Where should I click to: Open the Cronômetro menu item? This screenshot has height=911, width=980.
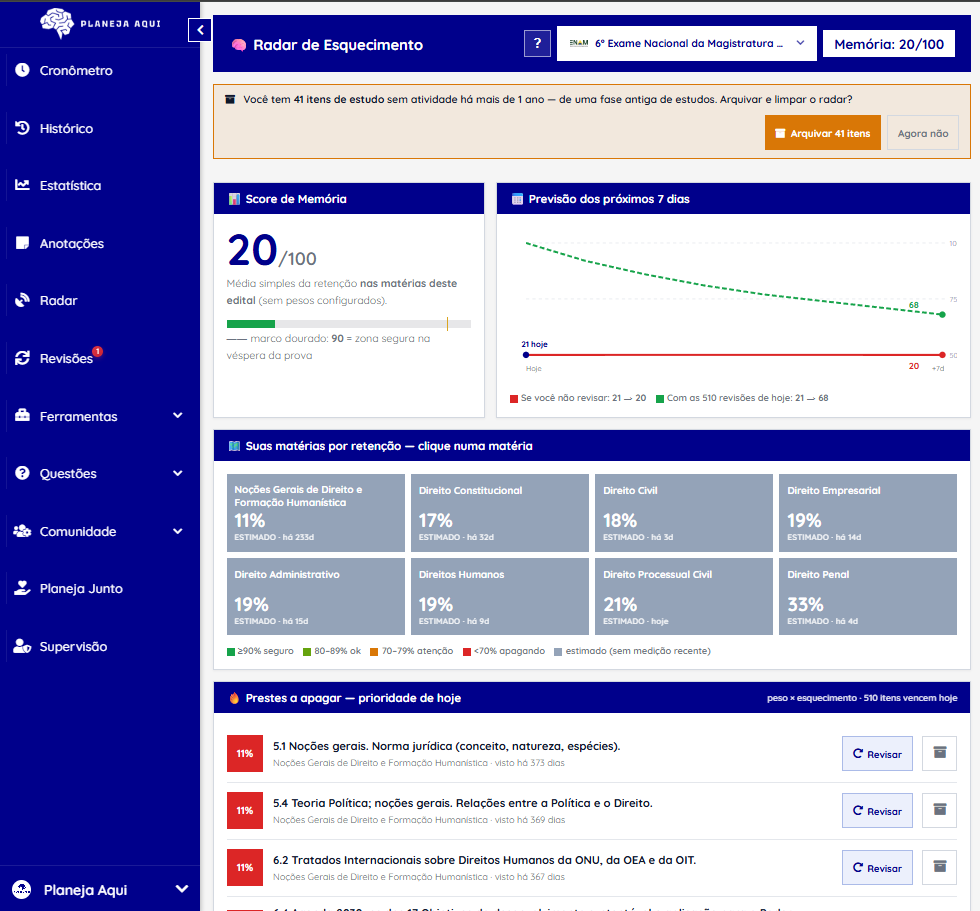(x=100, y=70)
